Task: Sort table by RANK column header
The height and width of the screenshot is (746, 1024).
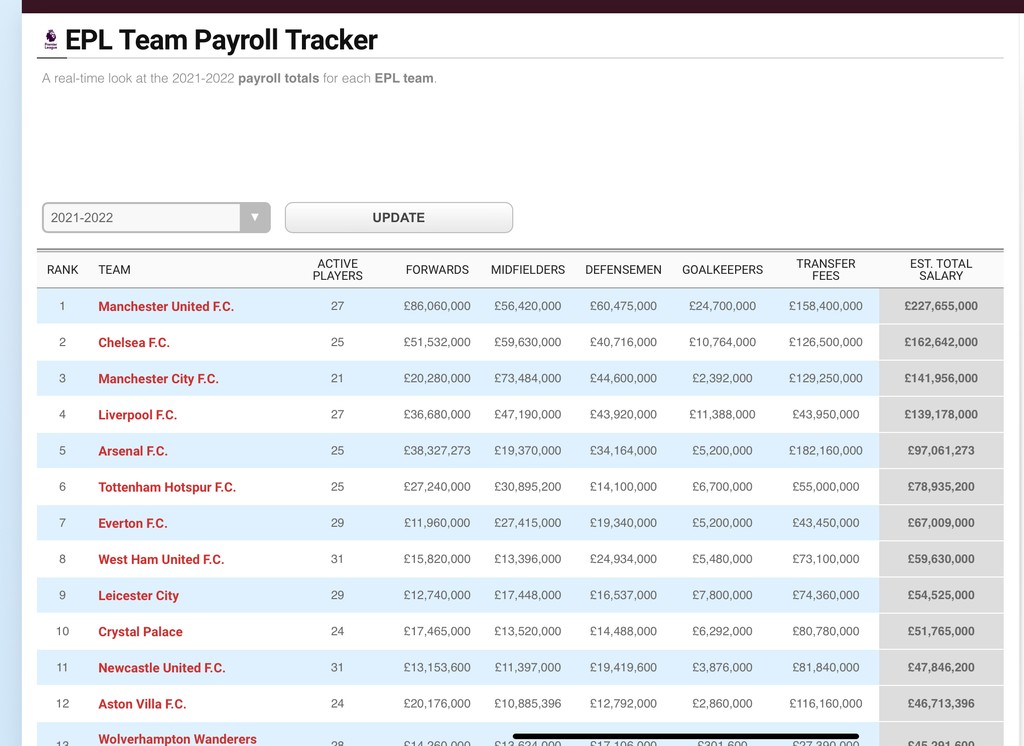Action: tap(63, 270)
